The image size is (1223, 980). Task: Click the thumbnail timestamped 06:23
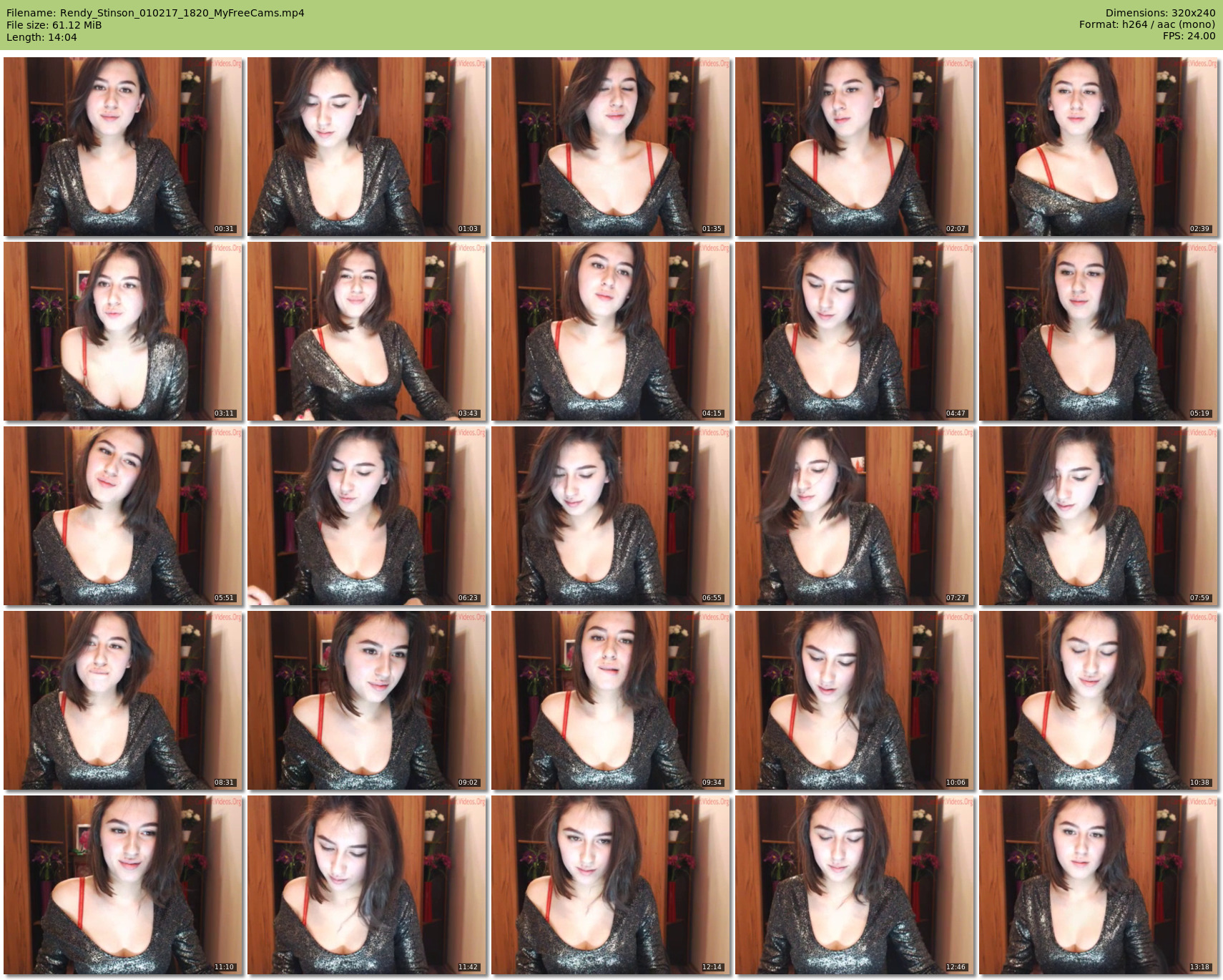coord(367,516)
